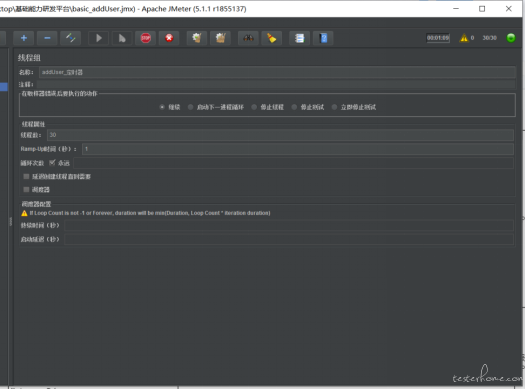Open the Help book icon
The width and height of the screenshot is (526, 389).
pyautogui.click(x=323, y=38)
